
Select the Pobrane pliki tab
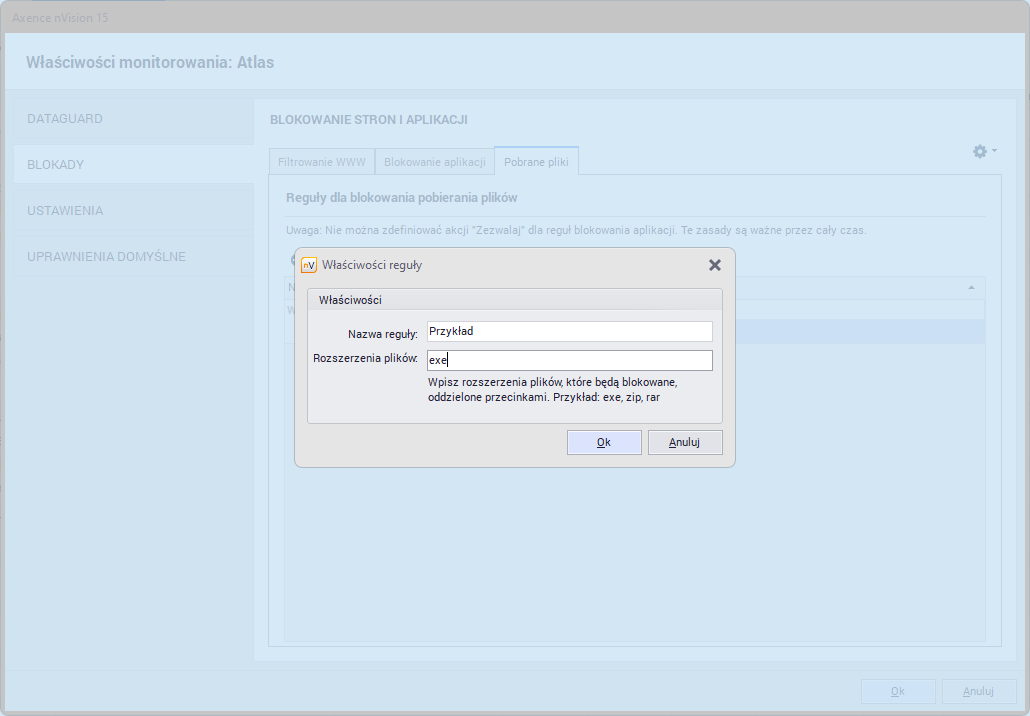[536, 162]
